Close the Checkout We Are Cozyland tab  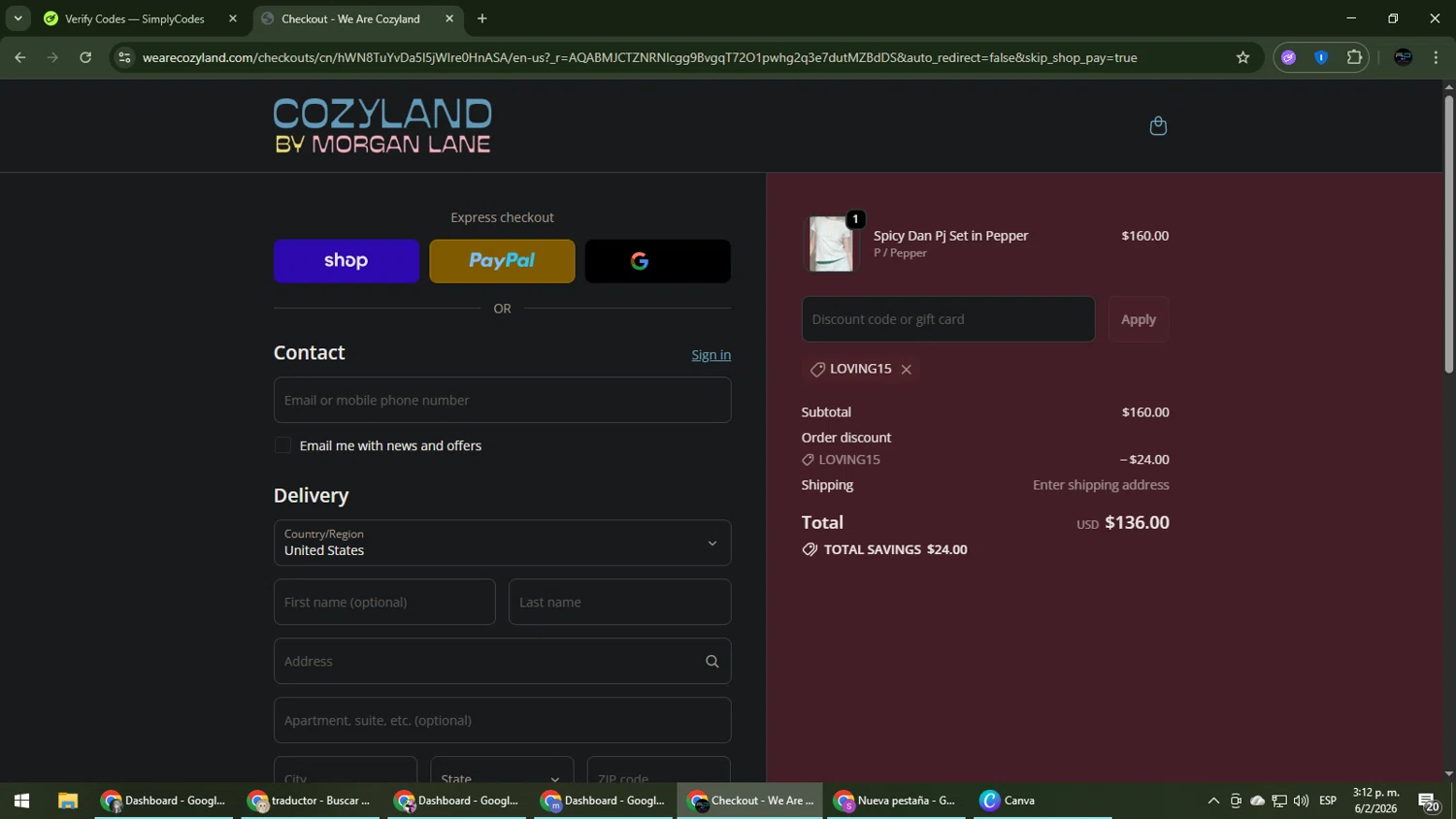pyautogui.click(x=449, y=18)
